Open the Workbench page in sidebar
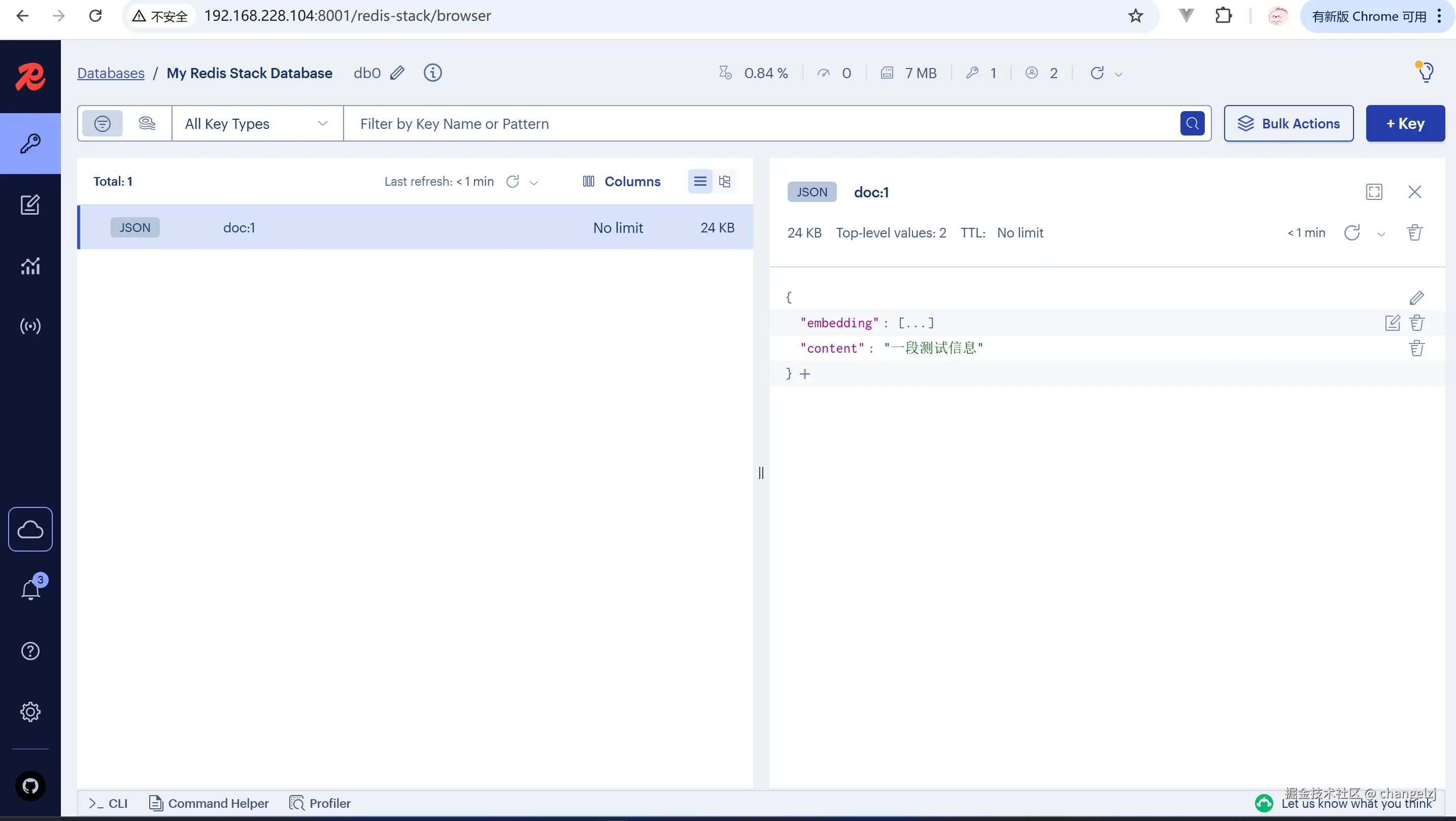Viewport: 1456px width, 821px height. (30, 204)
